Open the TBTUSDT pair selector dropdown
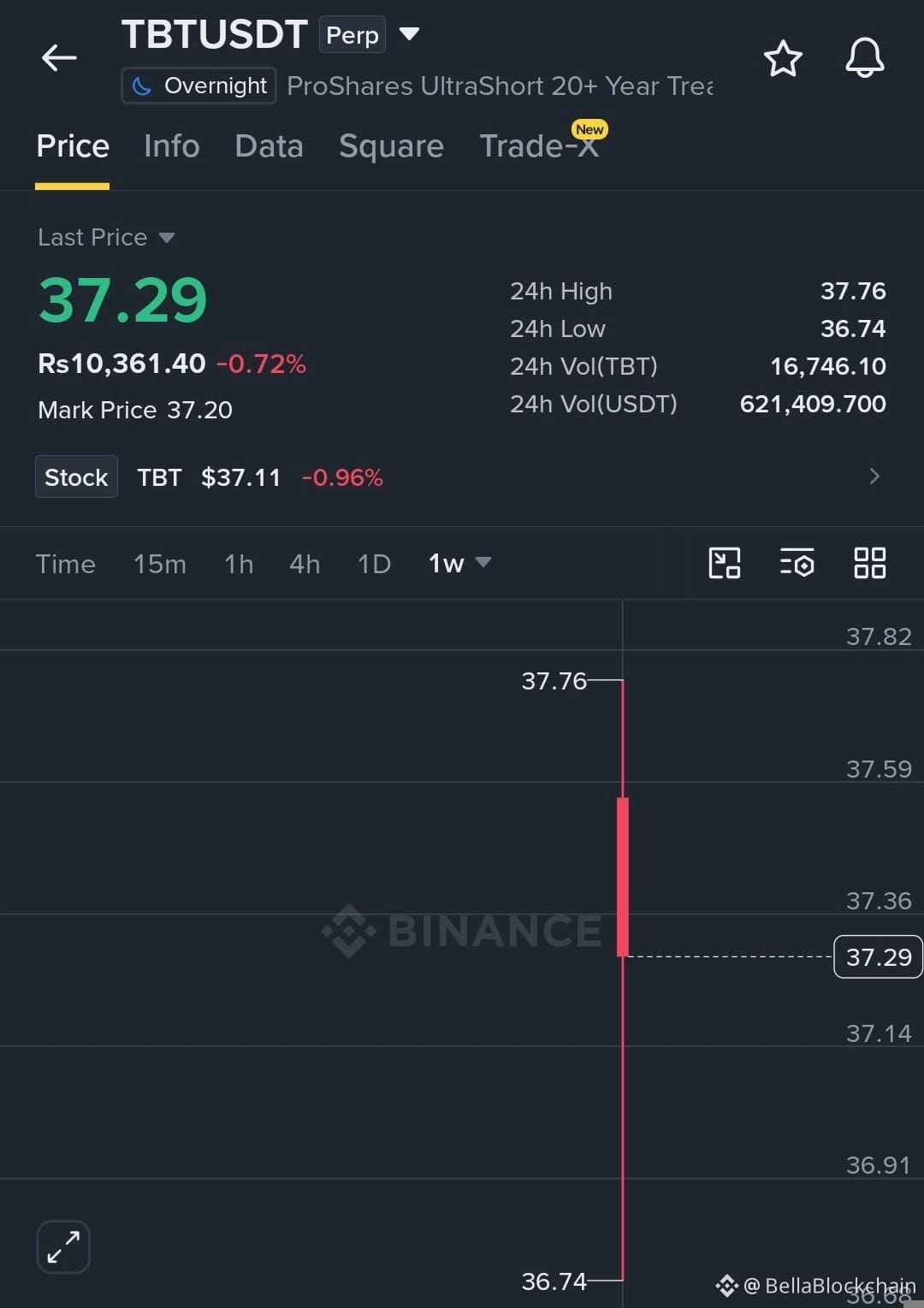The image size is (924, 1308). coord(409,34)
